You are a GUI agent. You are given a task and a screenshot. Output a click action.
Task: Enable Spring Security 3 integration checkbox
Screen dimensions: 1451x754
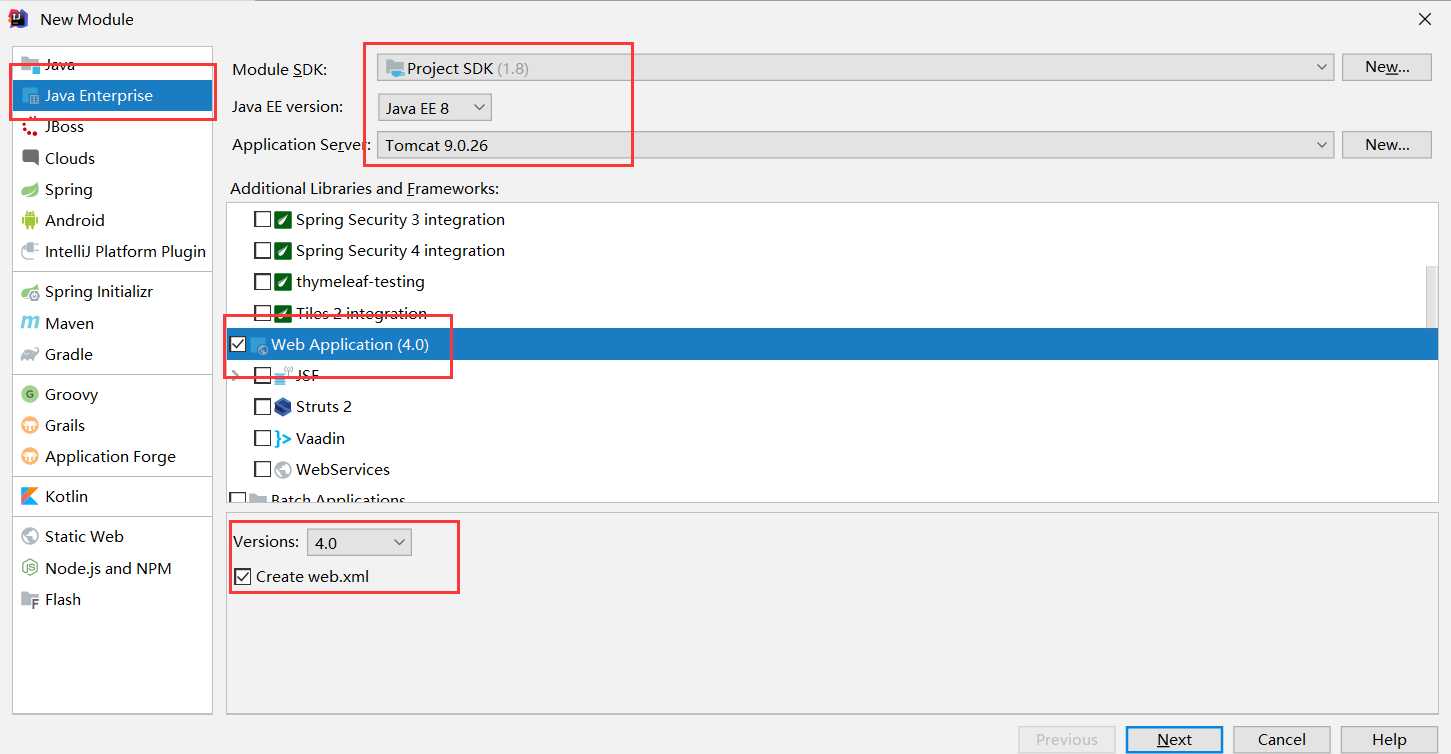262,220
